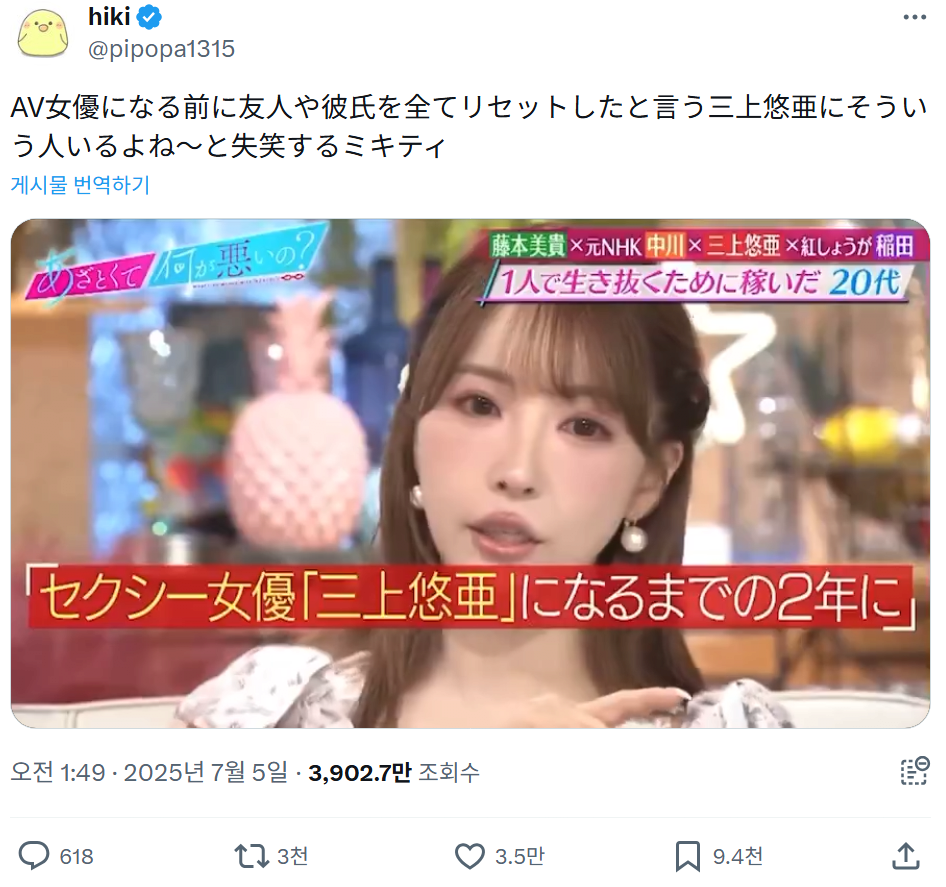The height and width of the screenshot is (887, 946).
Task: Play the embedded TV show video
Action: (470, 473)
